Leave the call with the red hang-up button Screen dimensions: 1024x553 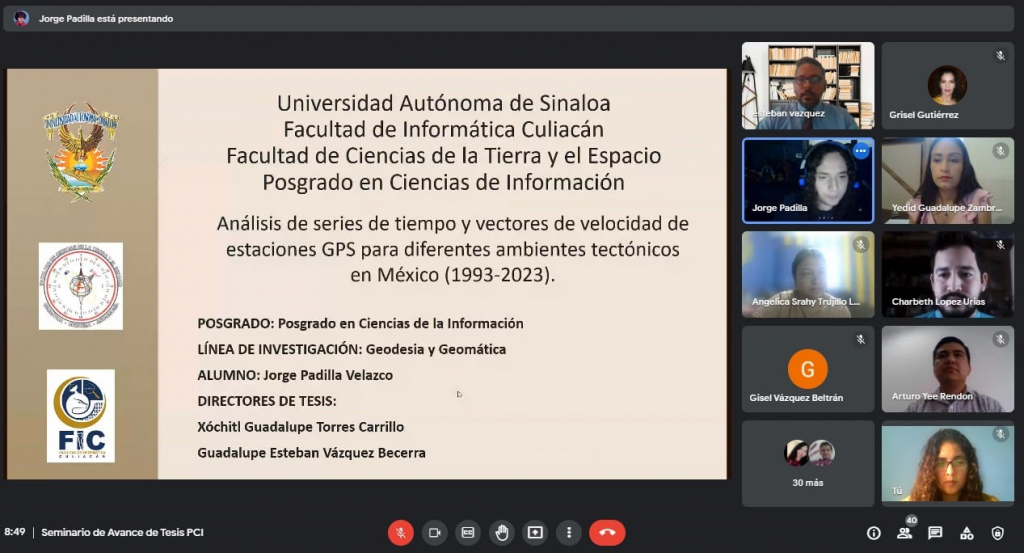(607, 533)
